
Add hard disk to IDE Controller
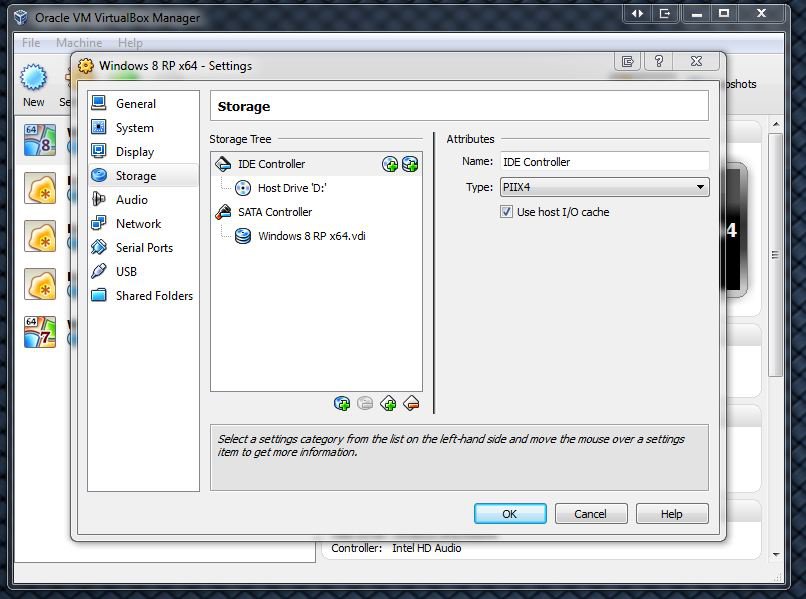[x=410, y=164]
